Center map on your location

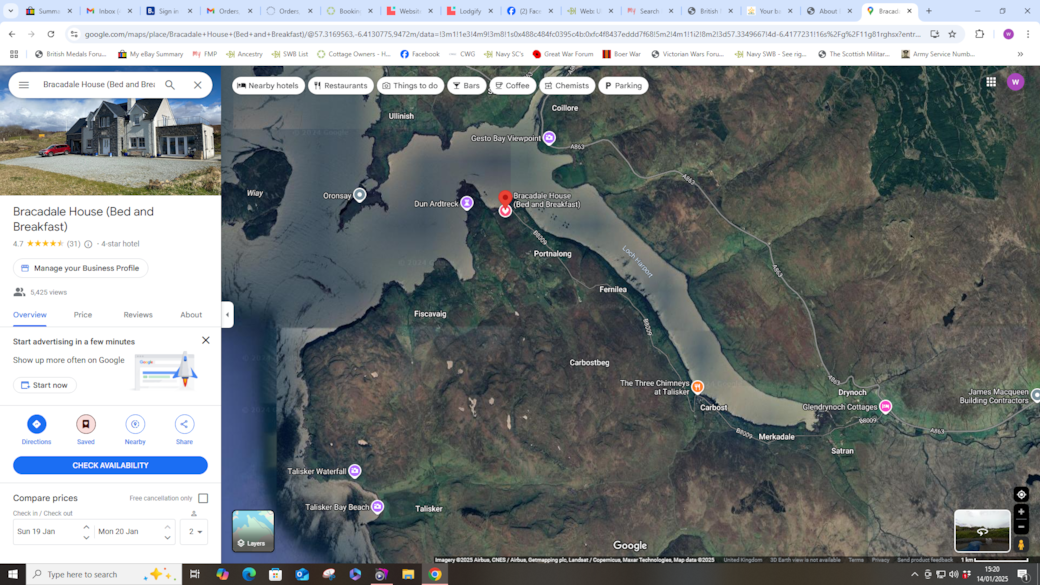click(x=1021, y=494)
